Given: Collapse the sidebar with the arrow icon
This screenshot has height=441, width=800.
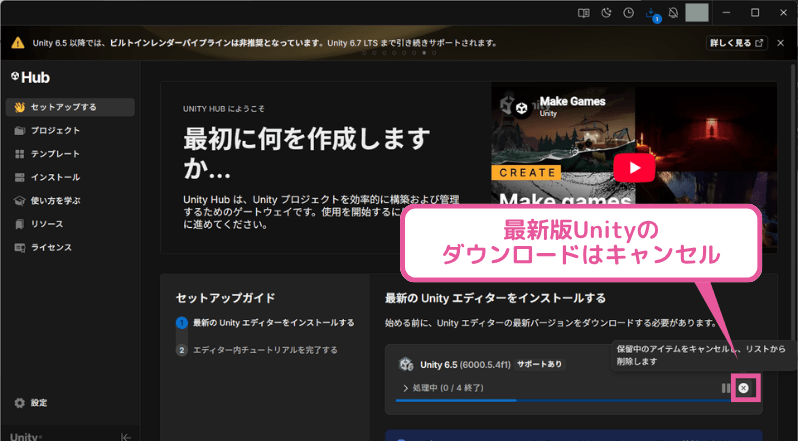Looking at the screenshot, I should [126, 436].
